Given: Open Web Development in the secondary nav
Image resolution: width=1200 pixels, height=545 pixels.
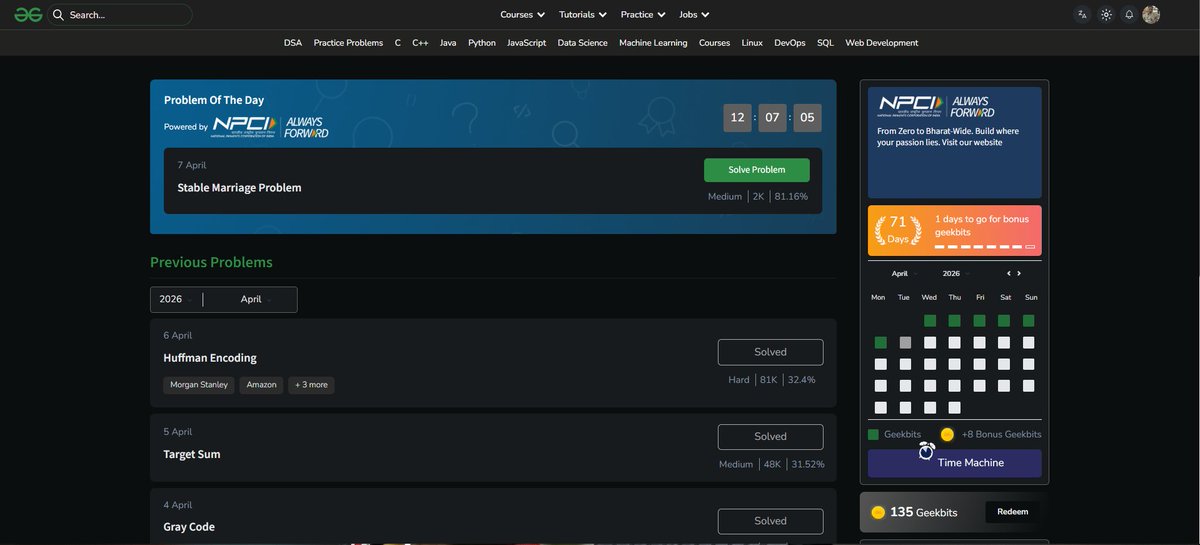Looking at the screenshot, I should coord(882,43).
